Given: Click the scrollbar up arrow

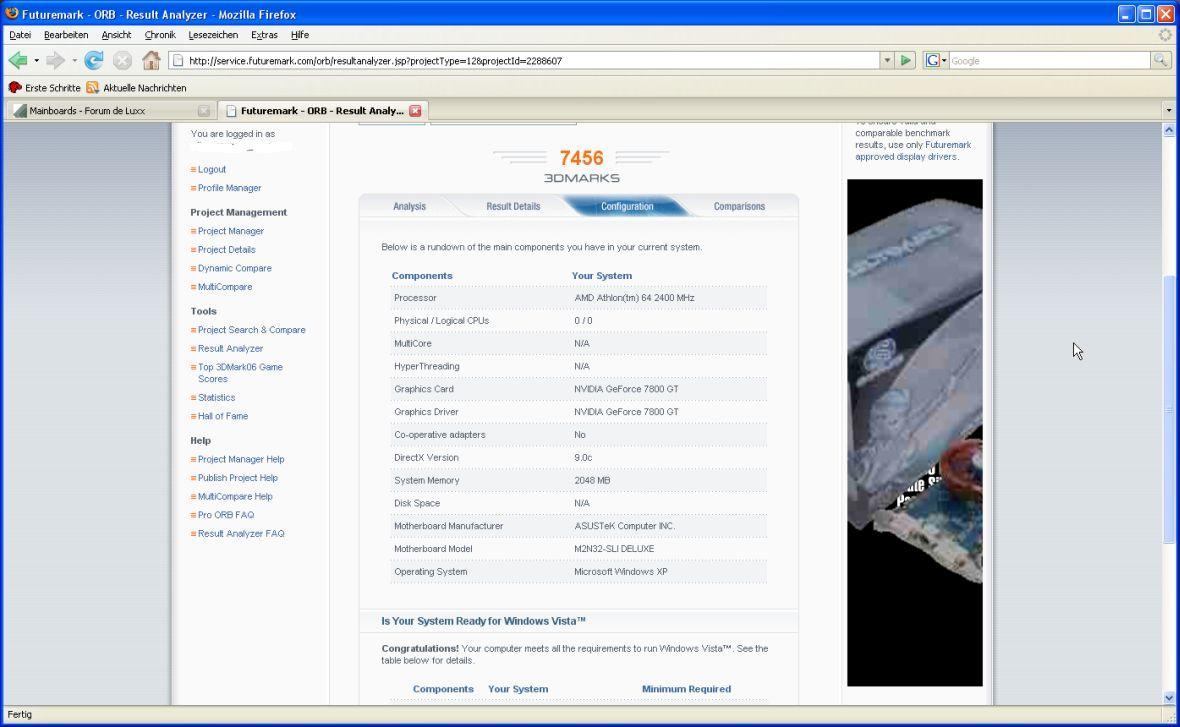Looking at the screenshot, I should [x=1169, y=130].
